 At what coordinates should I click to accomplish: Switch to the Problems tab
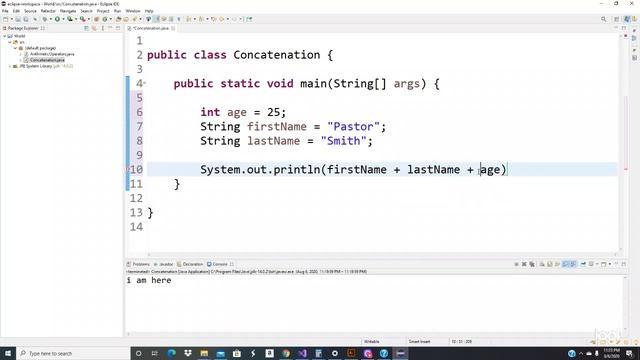(138, 264)
